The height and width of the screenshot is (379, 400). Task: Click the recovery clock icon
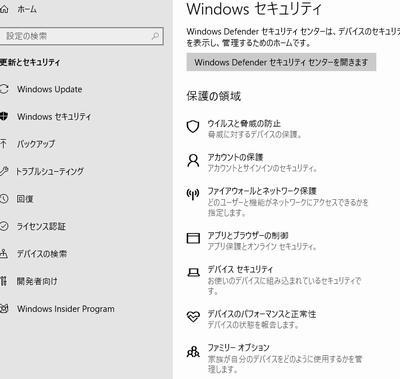(4, 199)
